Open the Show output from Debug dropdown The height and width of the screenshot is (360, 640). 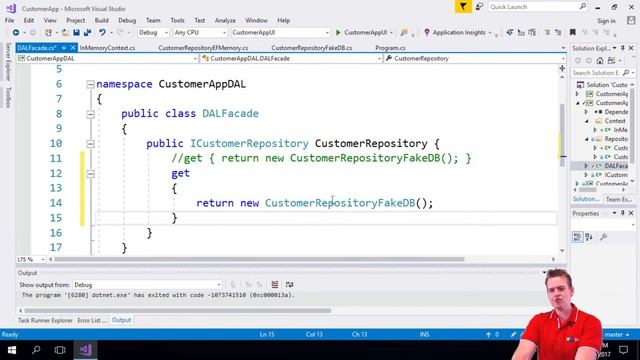tap(147, 285)
